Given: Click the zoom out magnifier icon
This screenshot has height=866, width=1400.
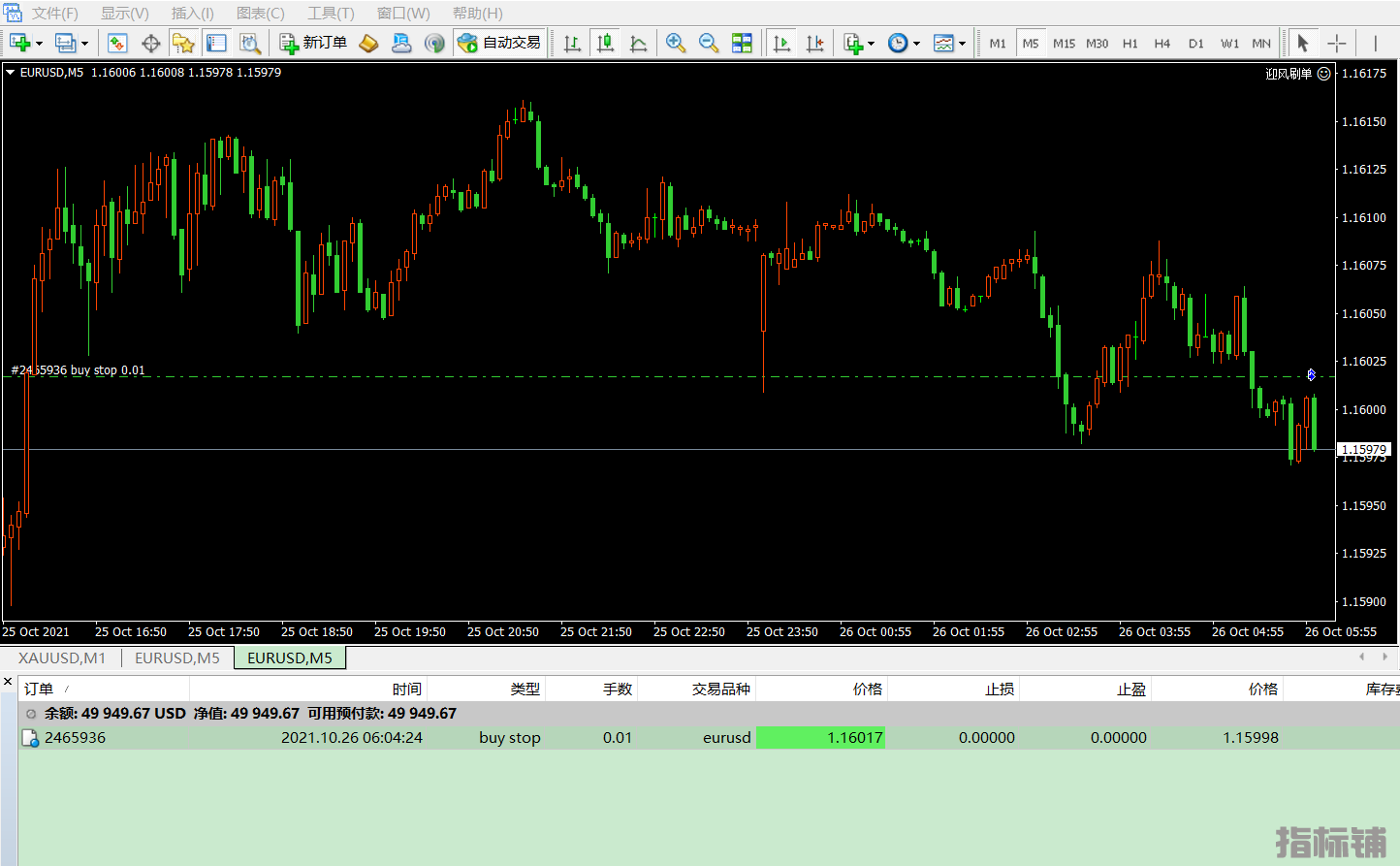Looking at the screenshot, I should tap(709, 43).
